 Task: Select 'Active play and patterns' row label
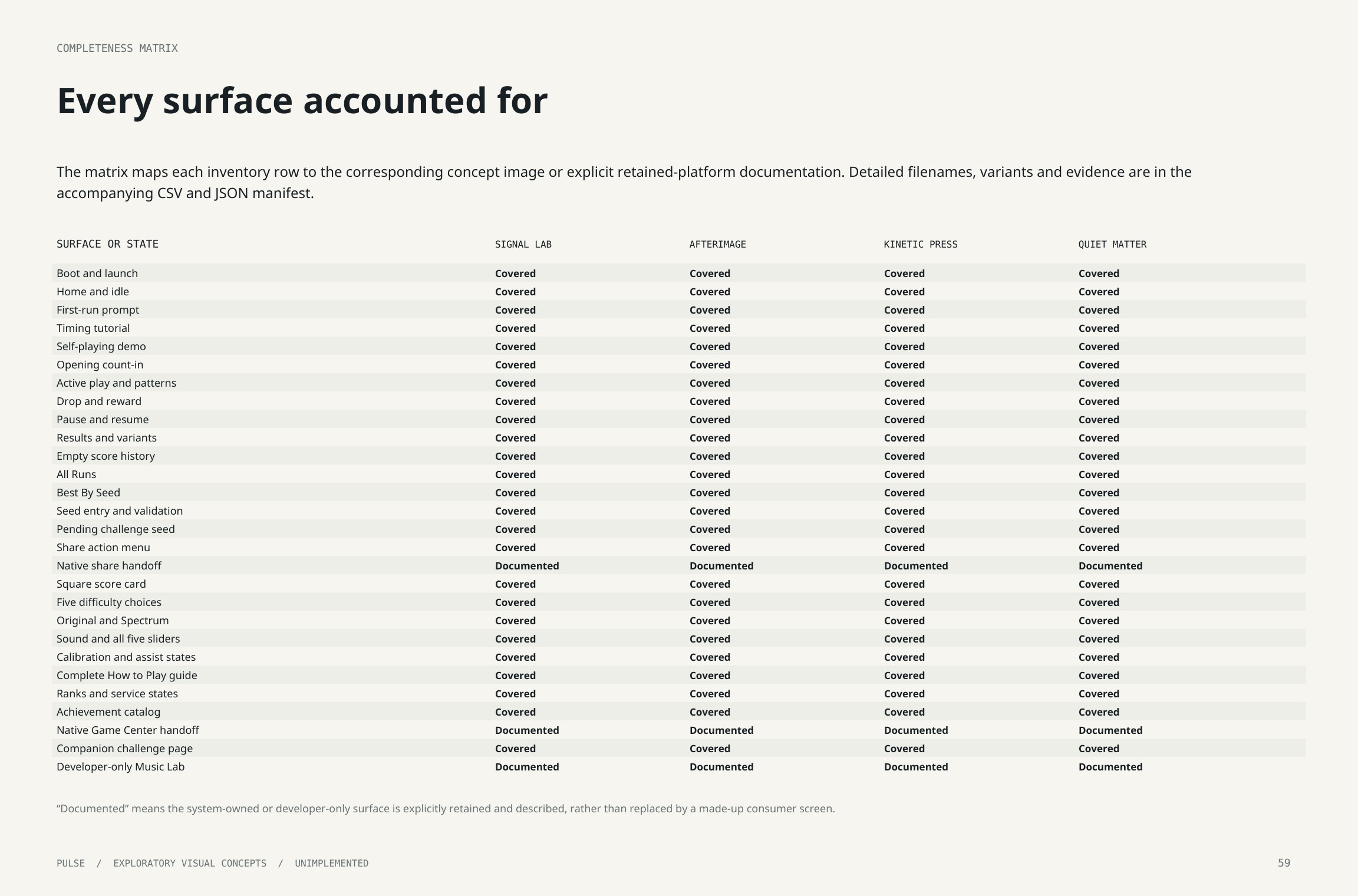(117, 383)
